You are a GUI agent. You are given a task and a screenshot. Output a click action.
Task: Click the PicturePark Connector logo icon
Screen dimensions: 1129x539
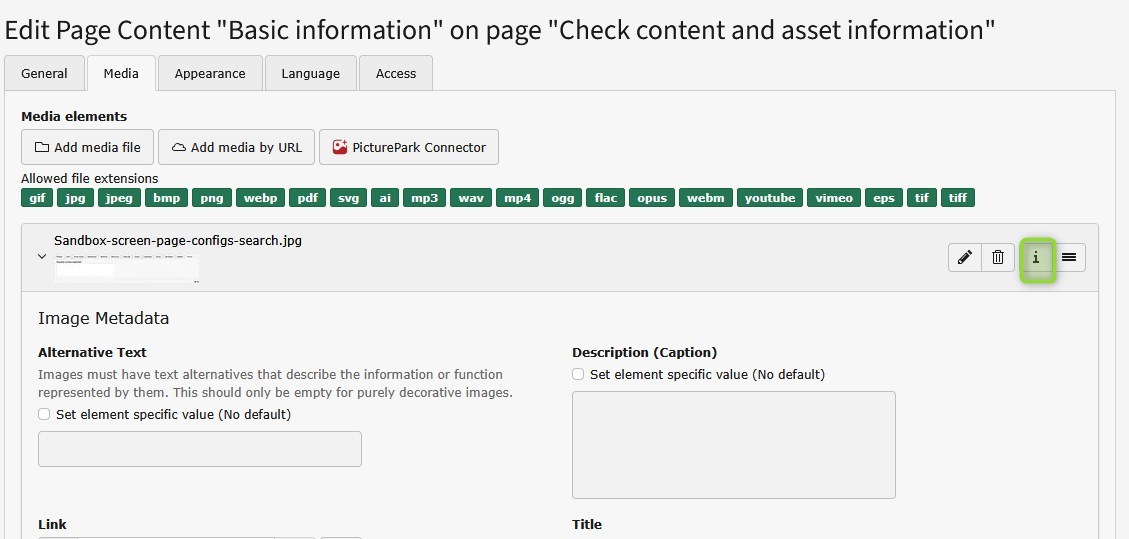pyautogui.click(x=340, y=147)
